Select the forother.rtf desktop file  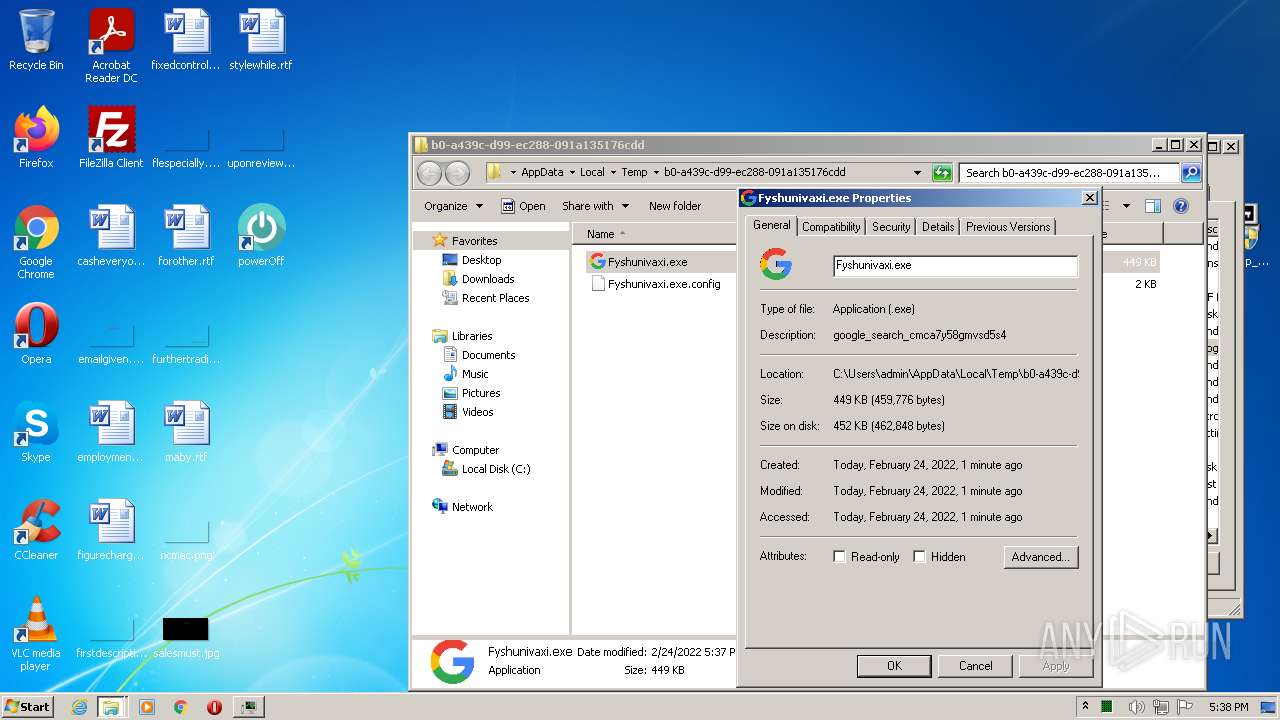(186, 236)
